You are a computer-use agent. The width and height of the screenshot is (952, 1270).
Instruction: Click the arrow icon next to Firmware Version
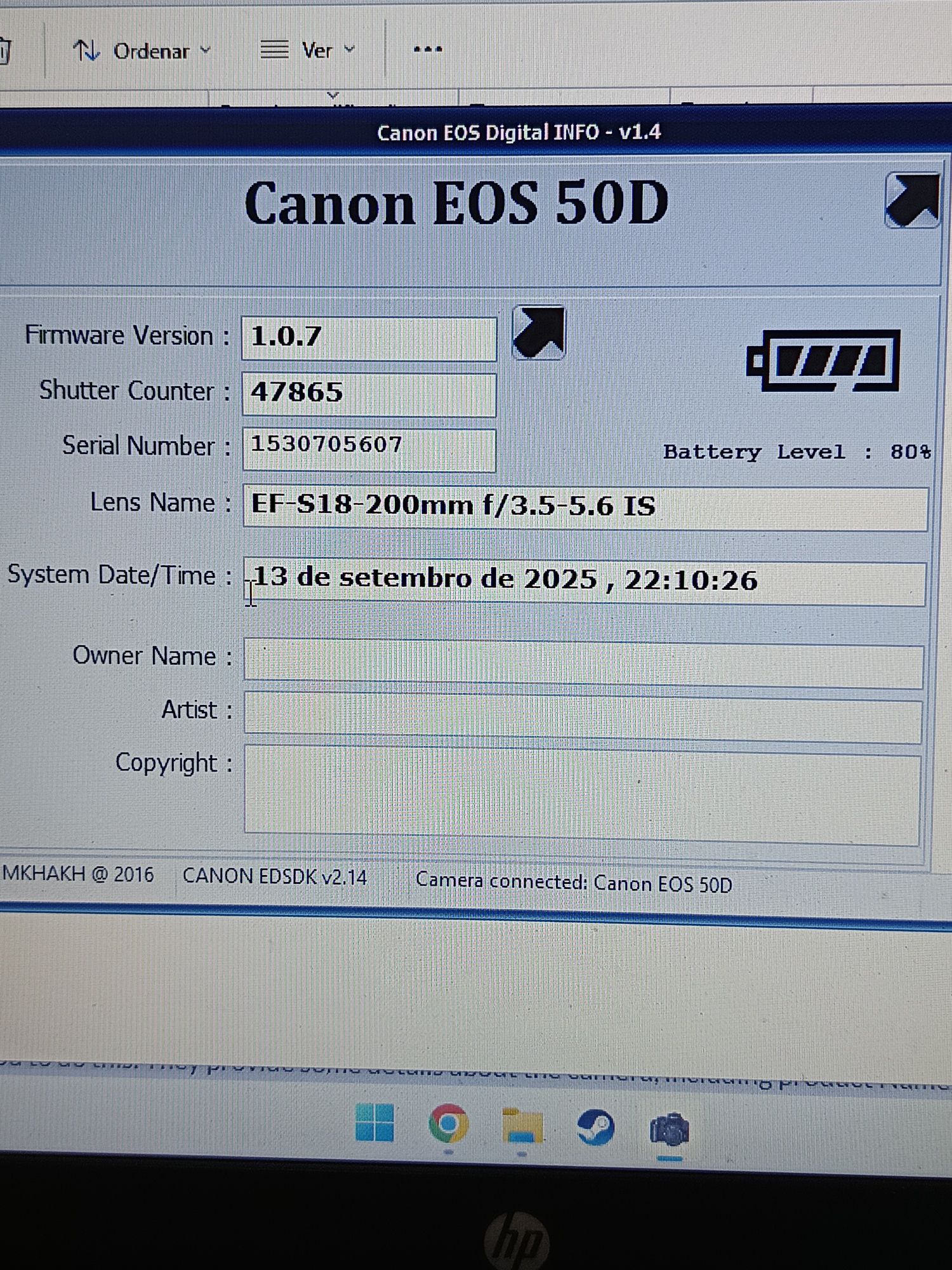tap(539, 333)
